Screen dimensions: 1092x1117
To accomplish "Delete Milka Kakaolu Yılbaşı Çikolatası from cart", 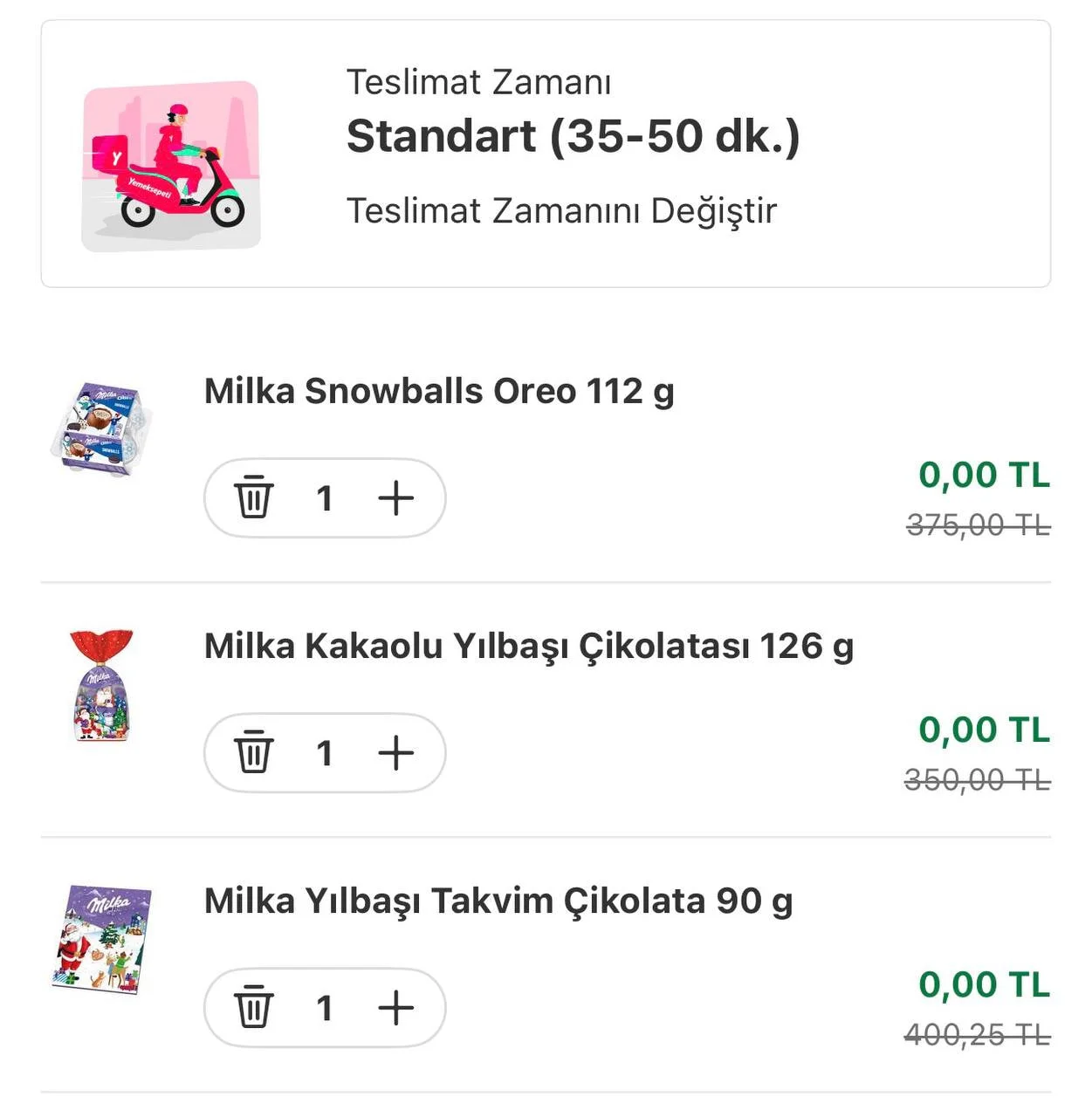I will click(x=253, y=753).
